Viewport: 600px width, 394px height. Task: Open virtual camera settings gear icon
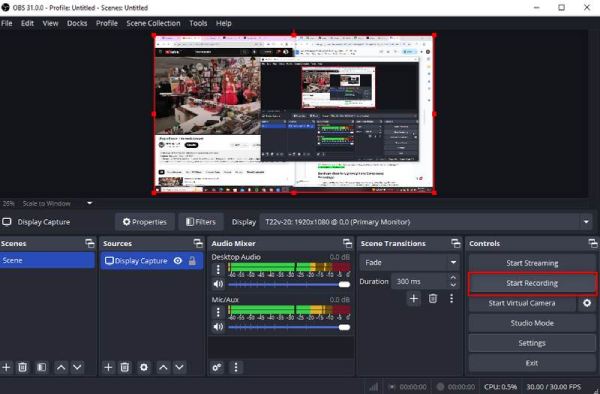587,303
